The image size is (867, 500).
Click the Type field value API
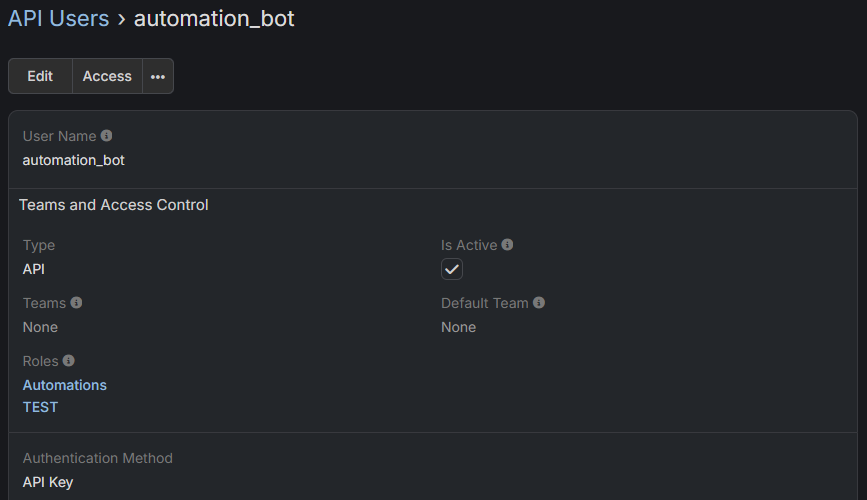point(34,269)
